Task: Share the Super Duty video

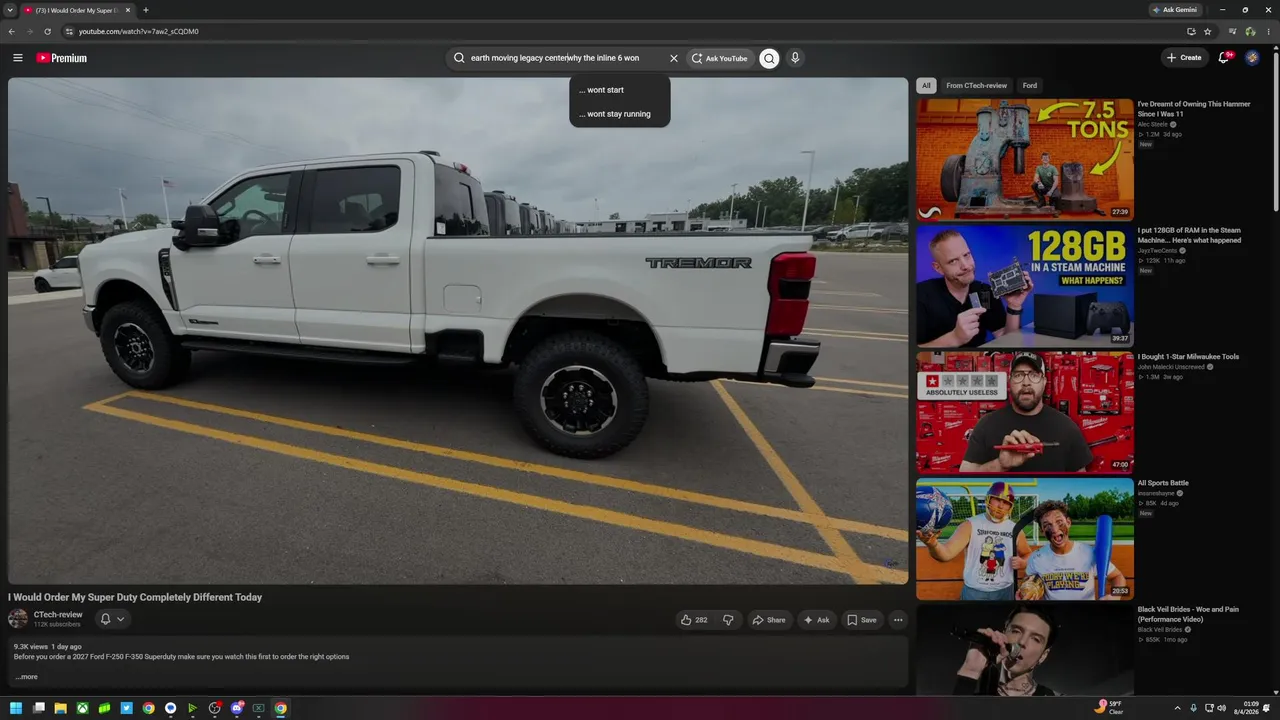Action: tap(769, 620)
